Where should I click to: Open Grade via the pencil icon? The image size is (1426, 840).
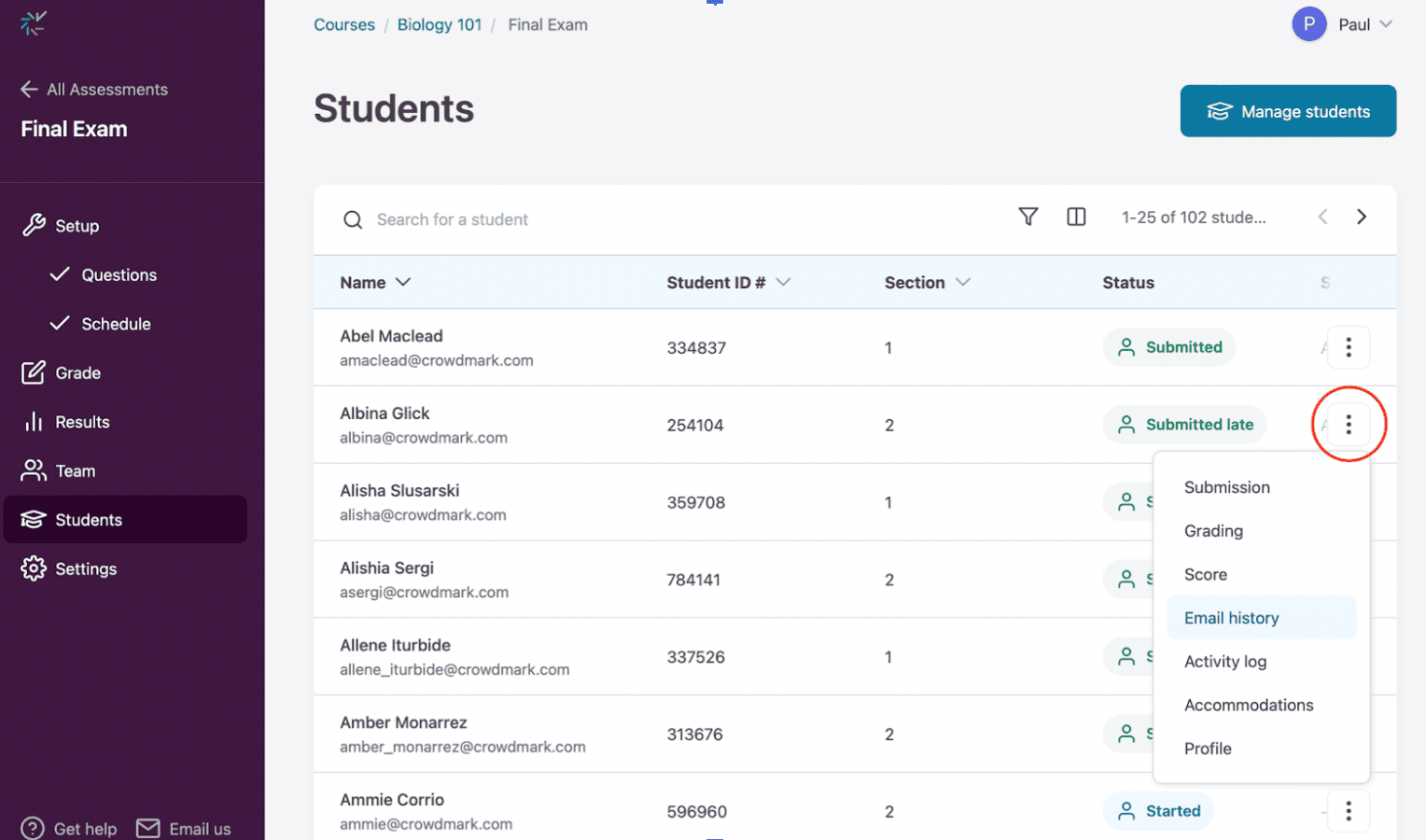34,372
